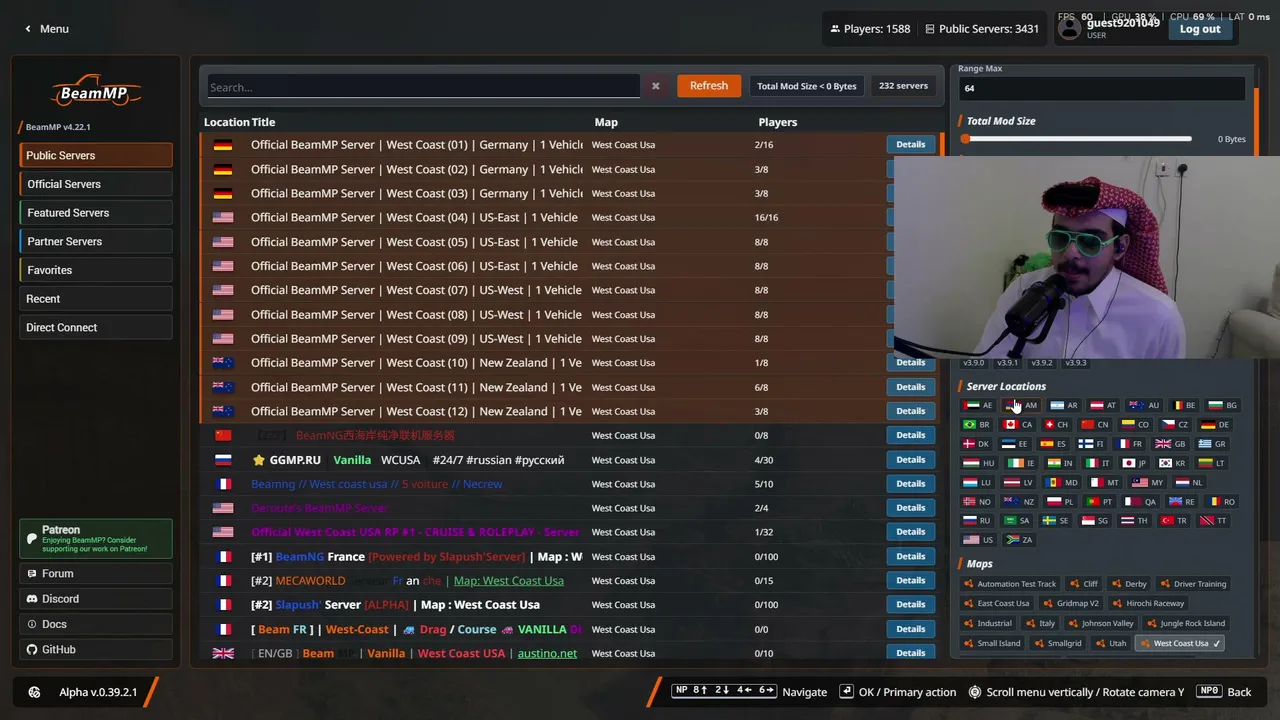This screenshot has width=1280, height=720.
Task: Toggle the GB server location filter
Action: pyautogui.click(x=1170, y=444)
